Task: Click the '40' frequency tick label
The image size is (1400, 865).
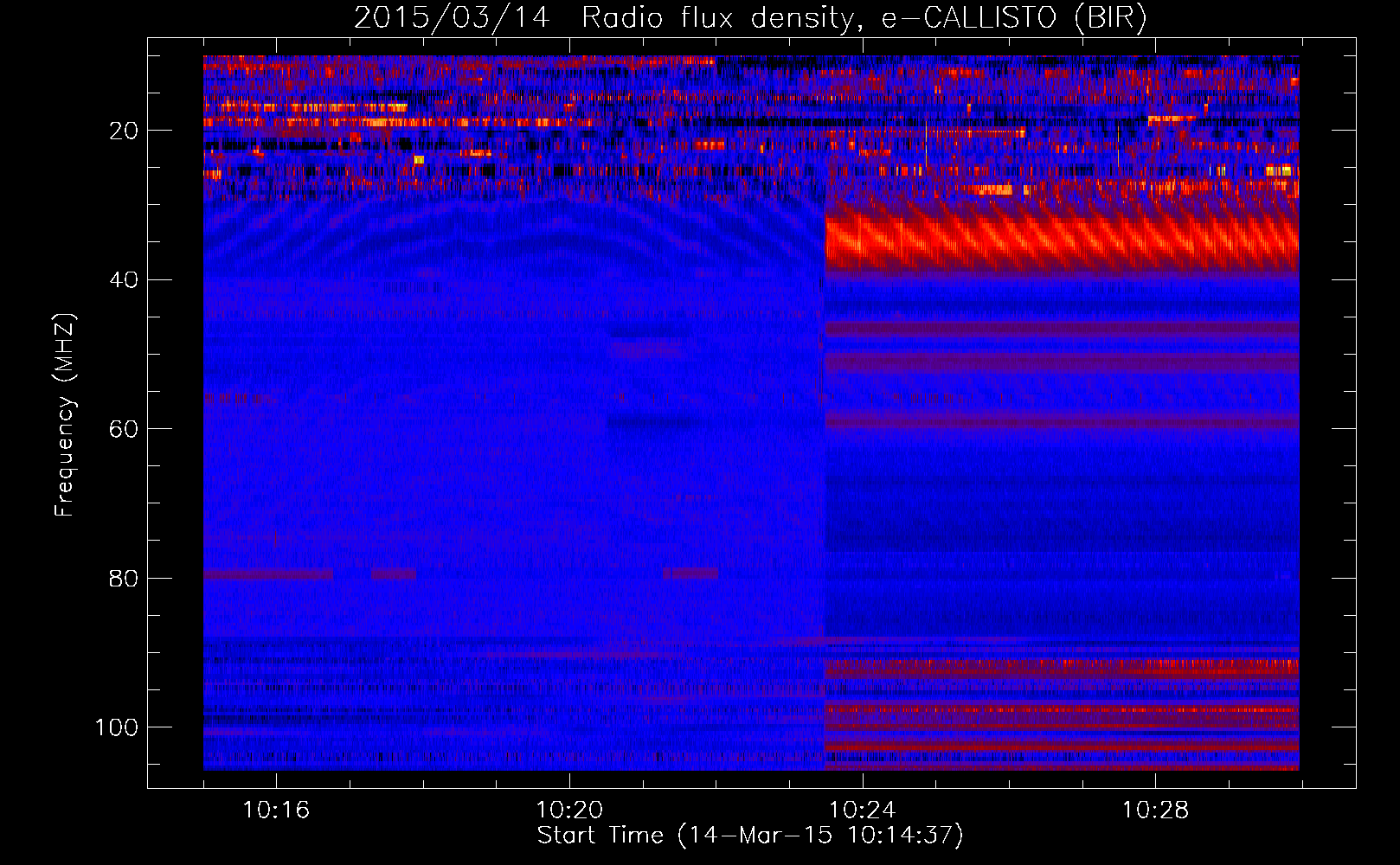Action: click(124, 280)
